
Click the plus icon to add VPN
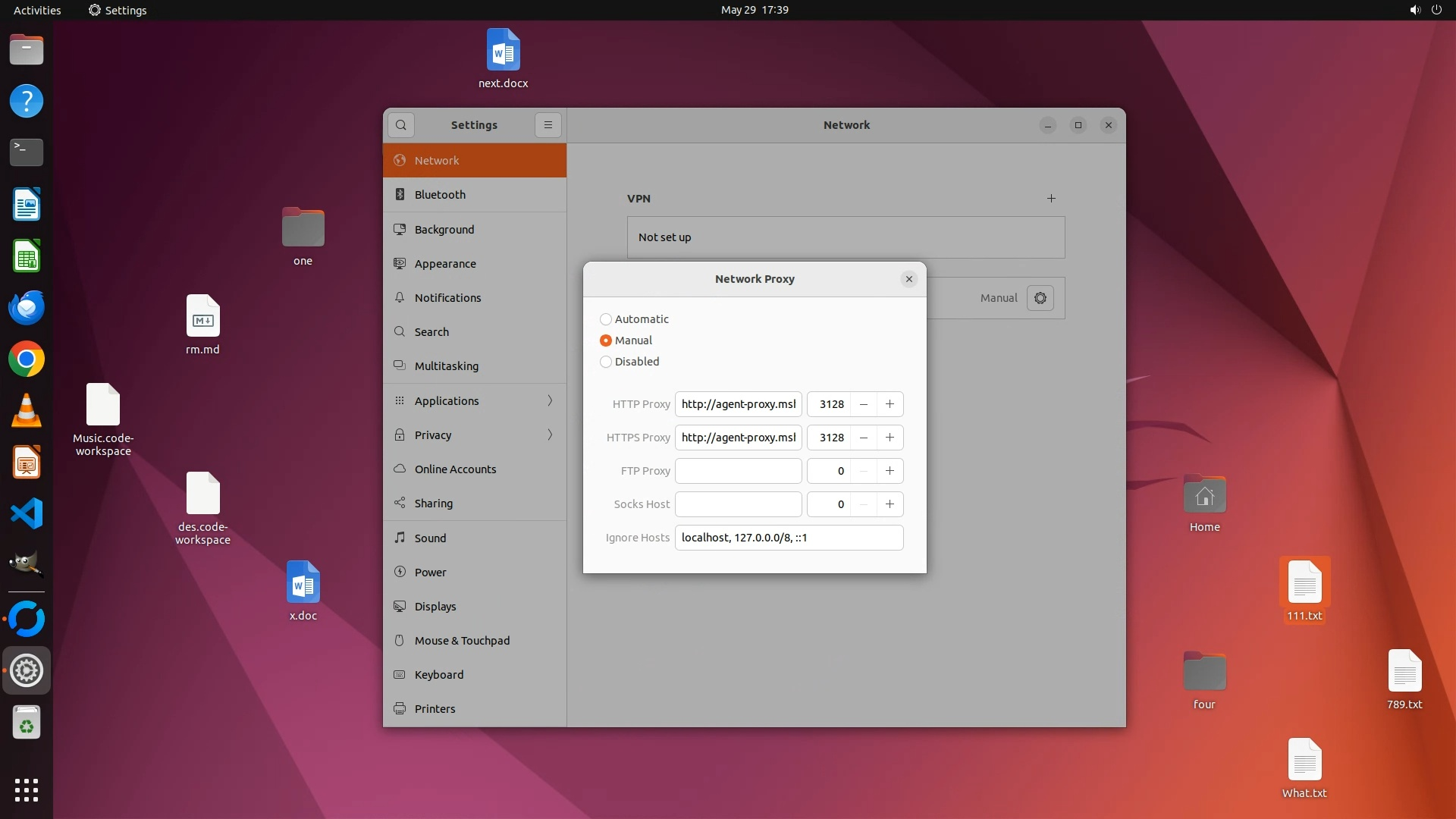coord(1051,199)
